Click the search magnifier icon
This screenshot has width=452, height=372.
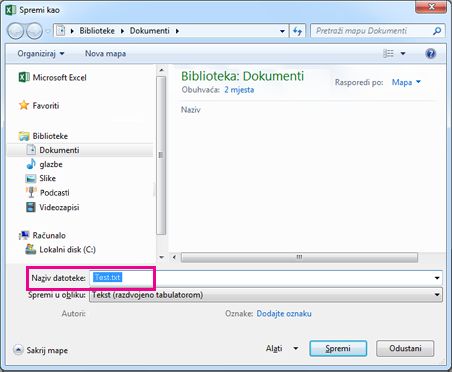tap(437, 31)
